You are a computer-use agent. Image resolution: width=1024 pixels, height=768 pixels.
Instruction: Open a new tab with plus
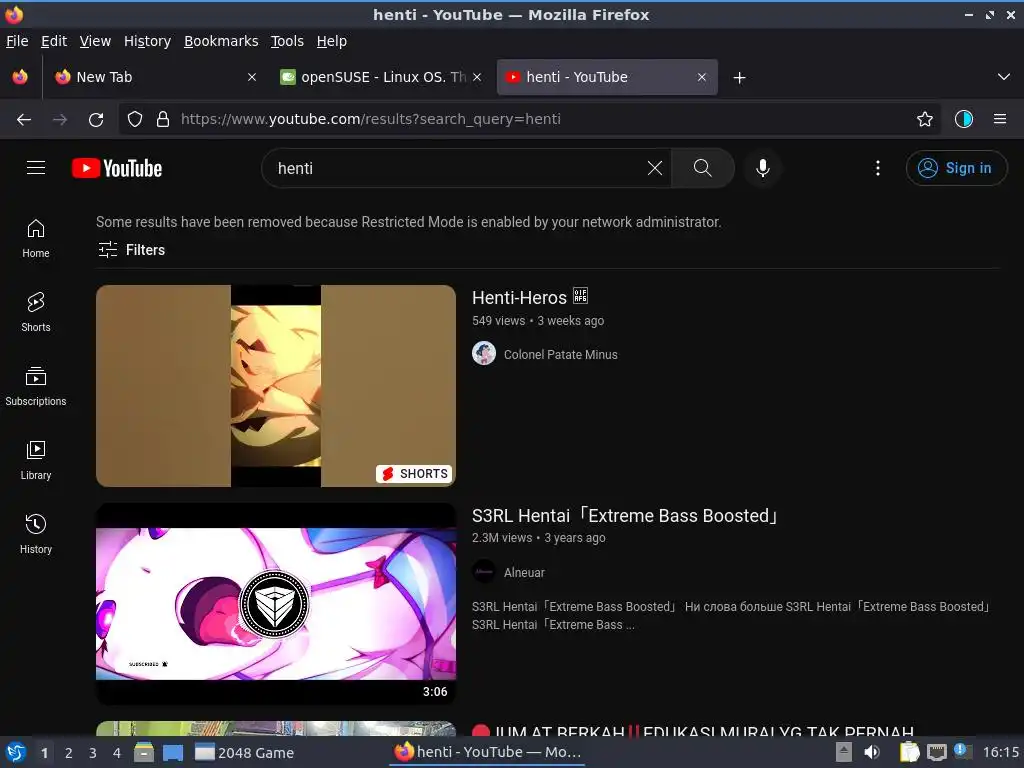coord(739,78)
